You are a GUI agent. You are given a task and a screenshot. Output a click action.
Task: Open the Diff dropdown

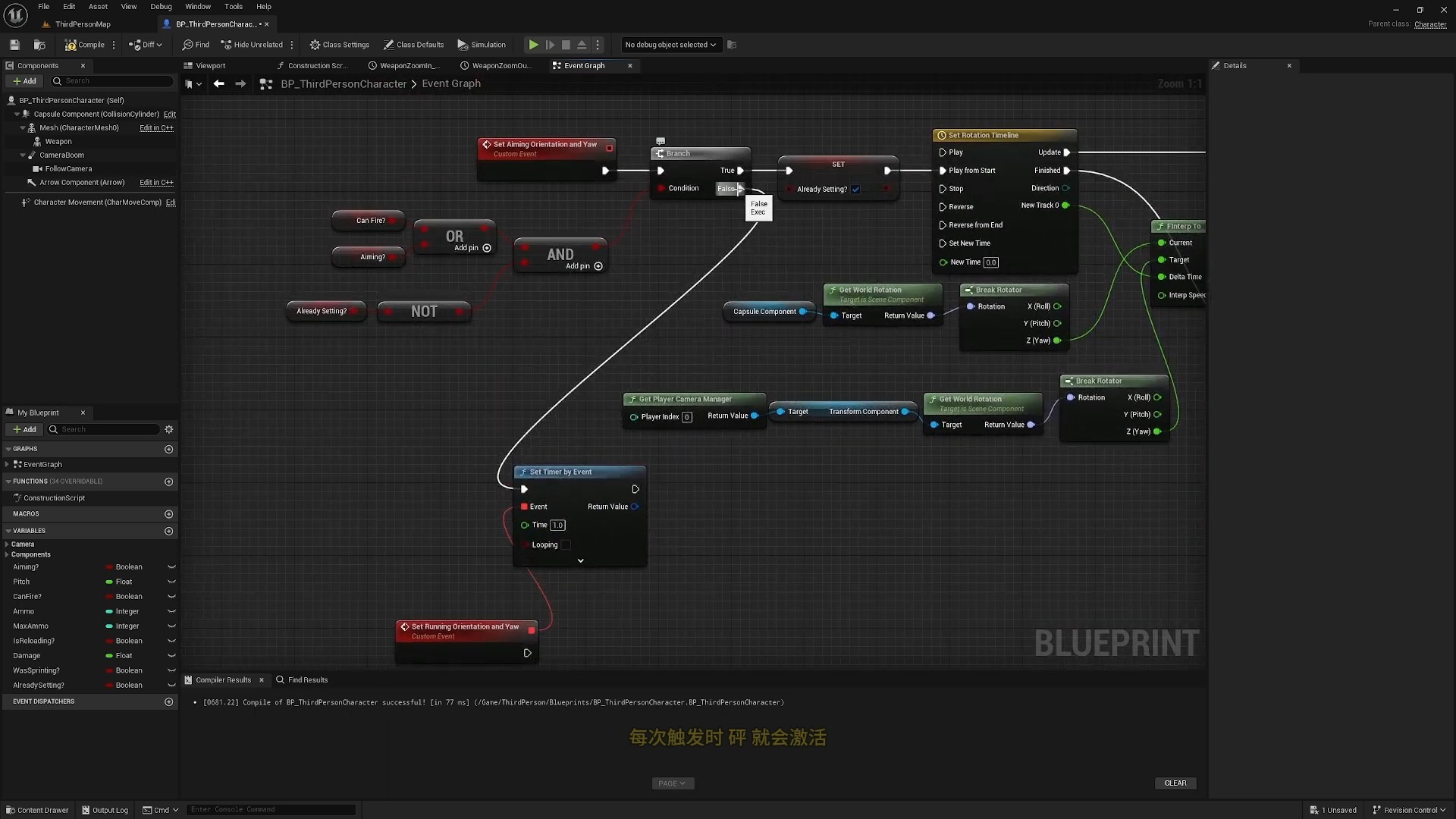[x=146, y=45]
